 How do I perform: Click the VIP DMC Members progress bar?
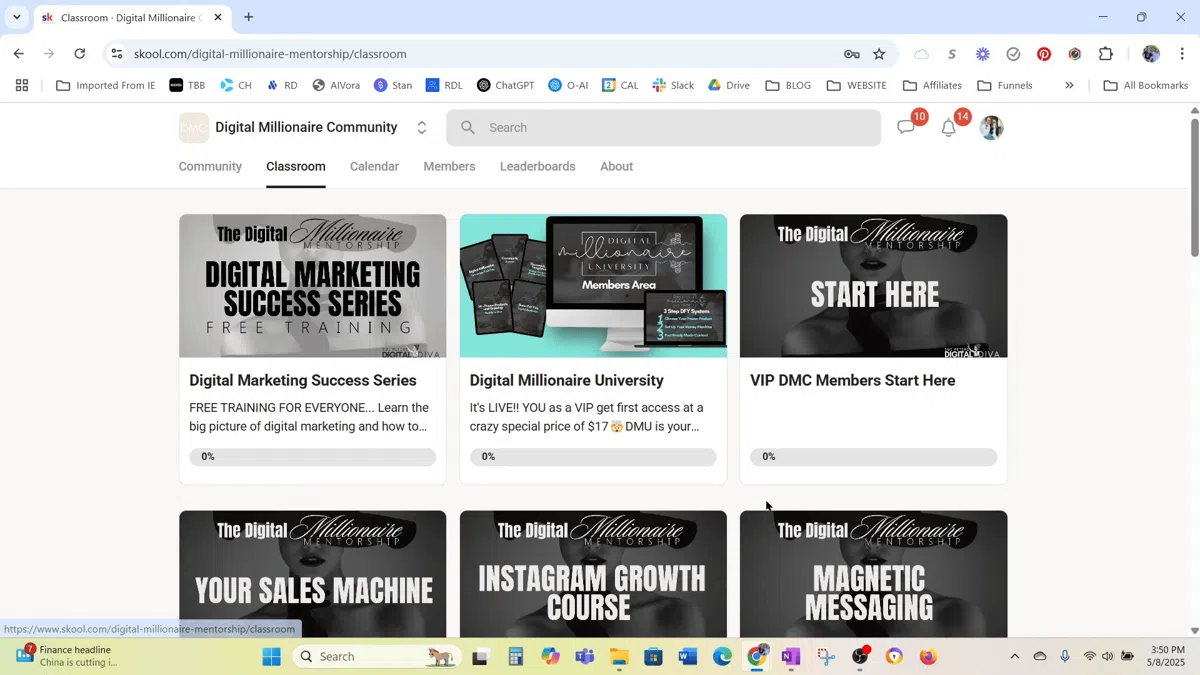click(874, 457)
